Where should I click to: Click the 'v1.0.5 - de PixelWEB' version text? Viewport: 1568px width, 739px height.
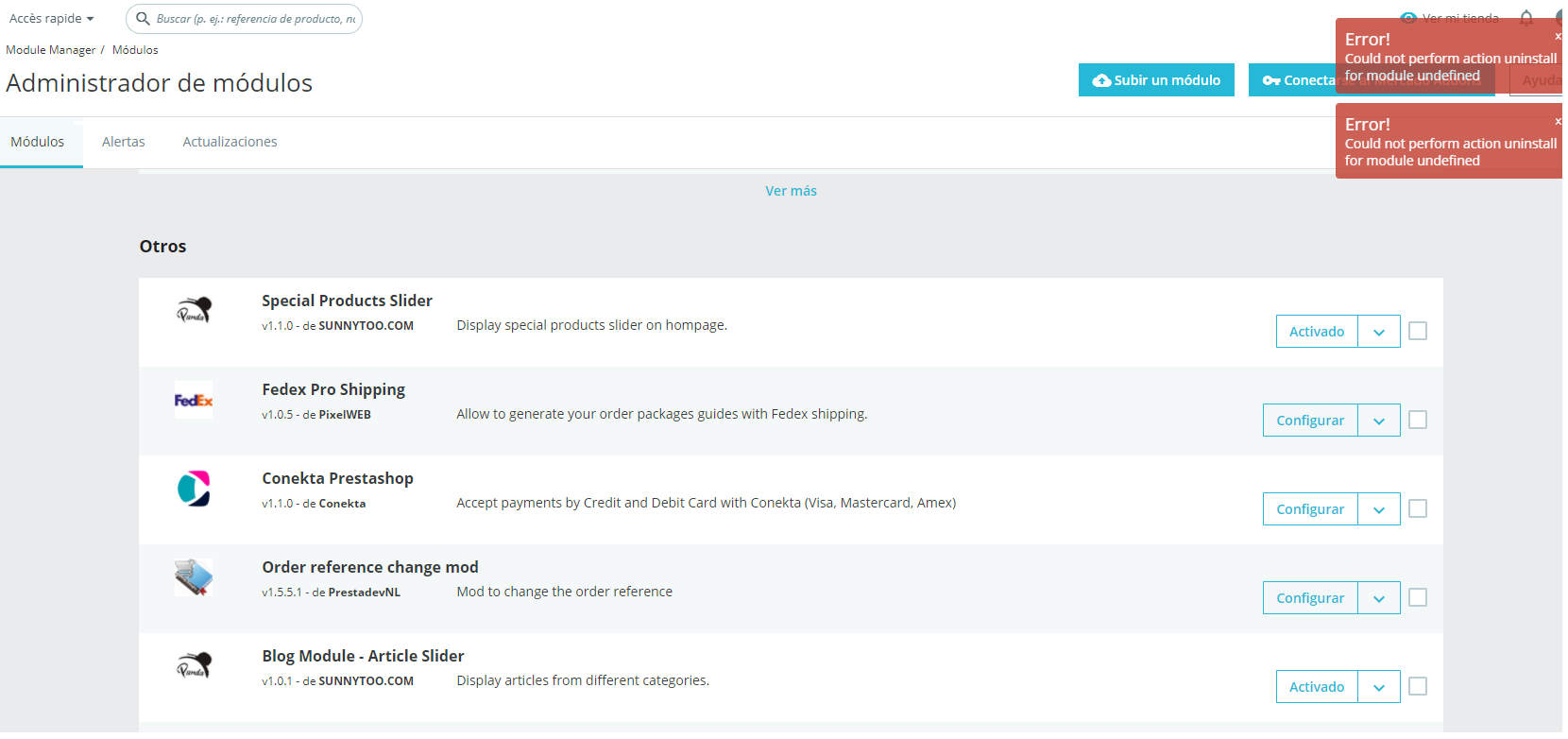pos(316,415)
